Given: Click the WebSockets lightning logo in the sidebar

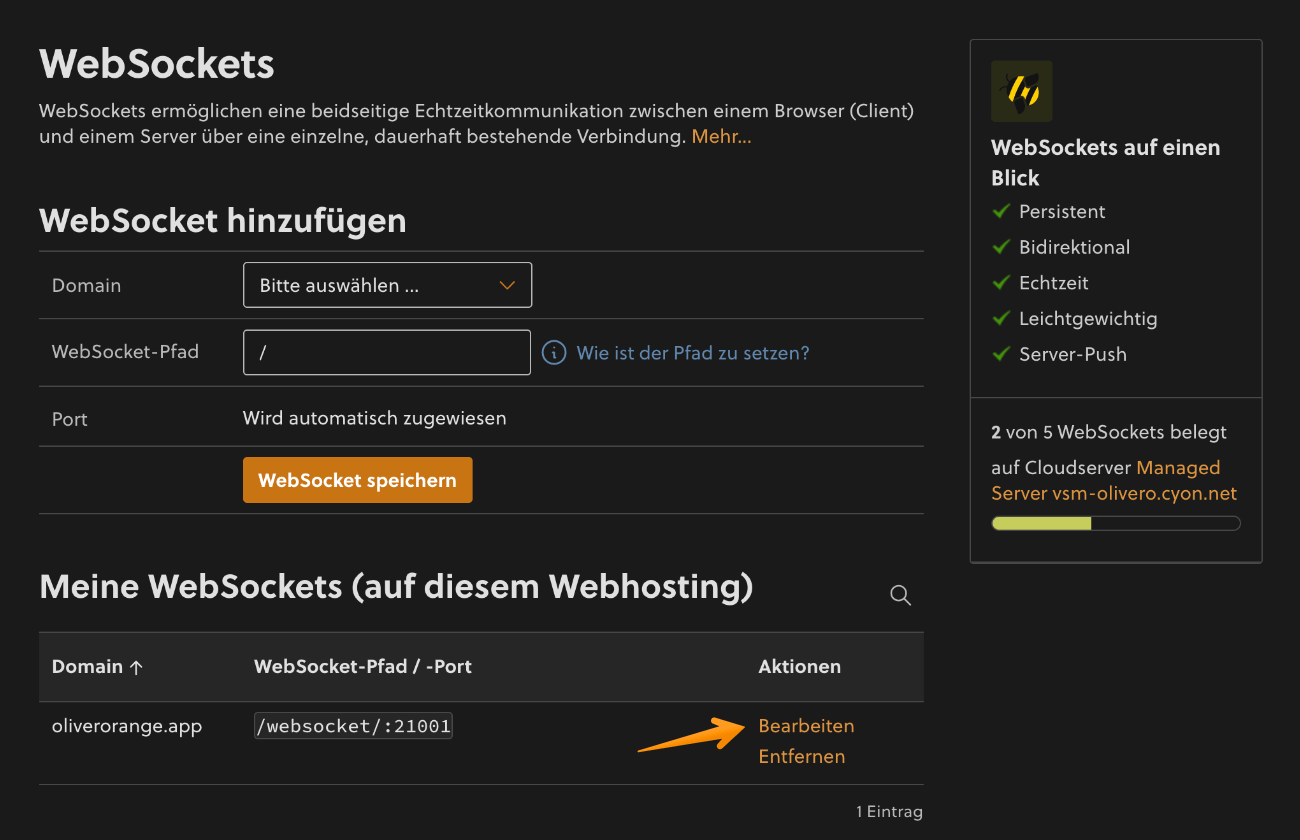Looking at the screenshot, I should 1021,91.
